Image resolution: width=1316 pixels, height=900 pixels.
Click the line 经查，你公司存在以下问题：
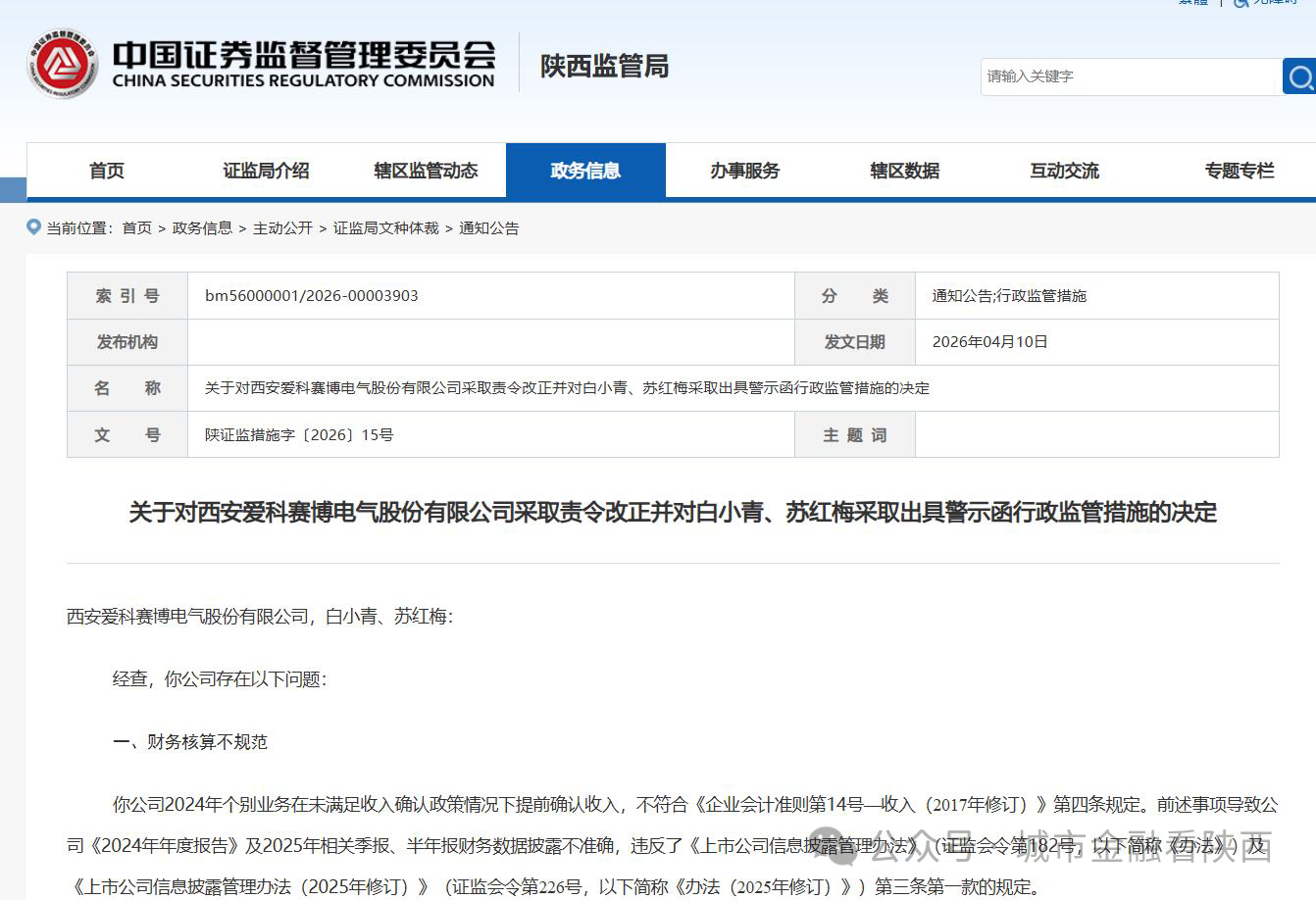220,679
